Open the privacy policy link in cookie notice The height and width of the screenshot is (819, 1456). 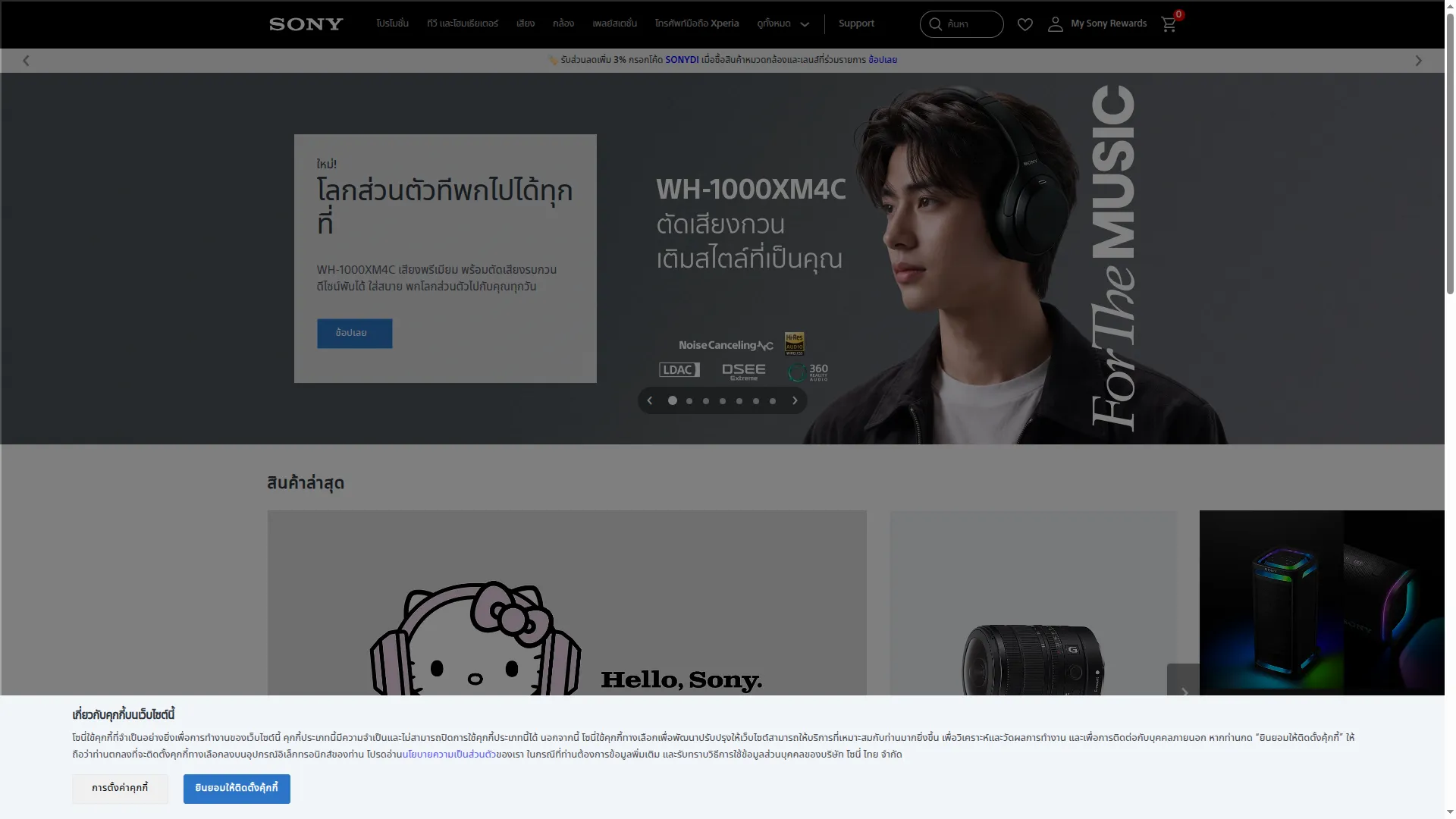coord(449,755)
